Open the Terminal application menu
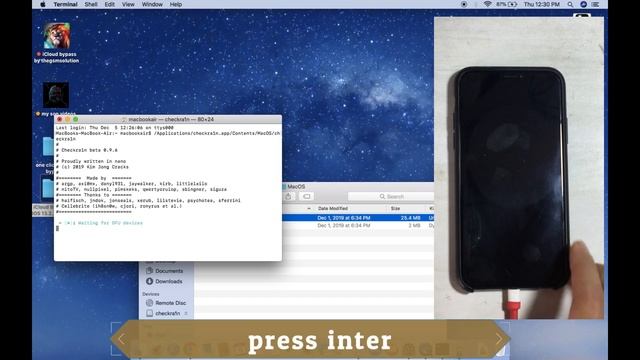Viewport: 640px width, 360px height. pos(65,4)
